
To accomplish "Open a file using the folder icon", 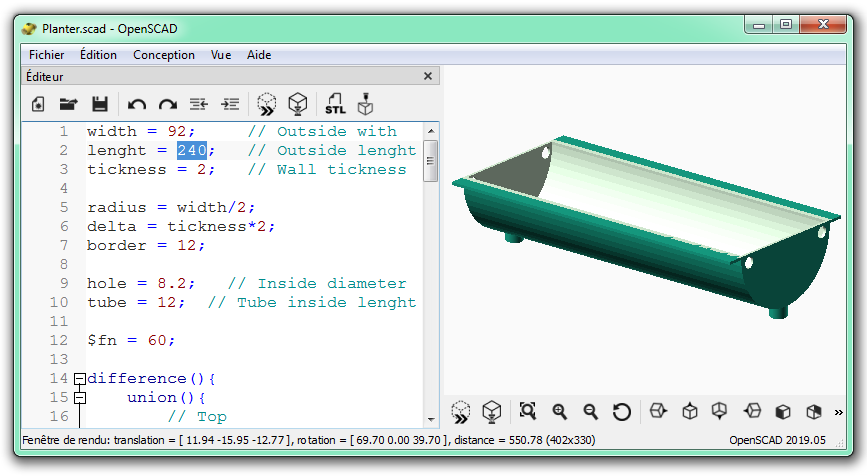I will tap(69, 104).
